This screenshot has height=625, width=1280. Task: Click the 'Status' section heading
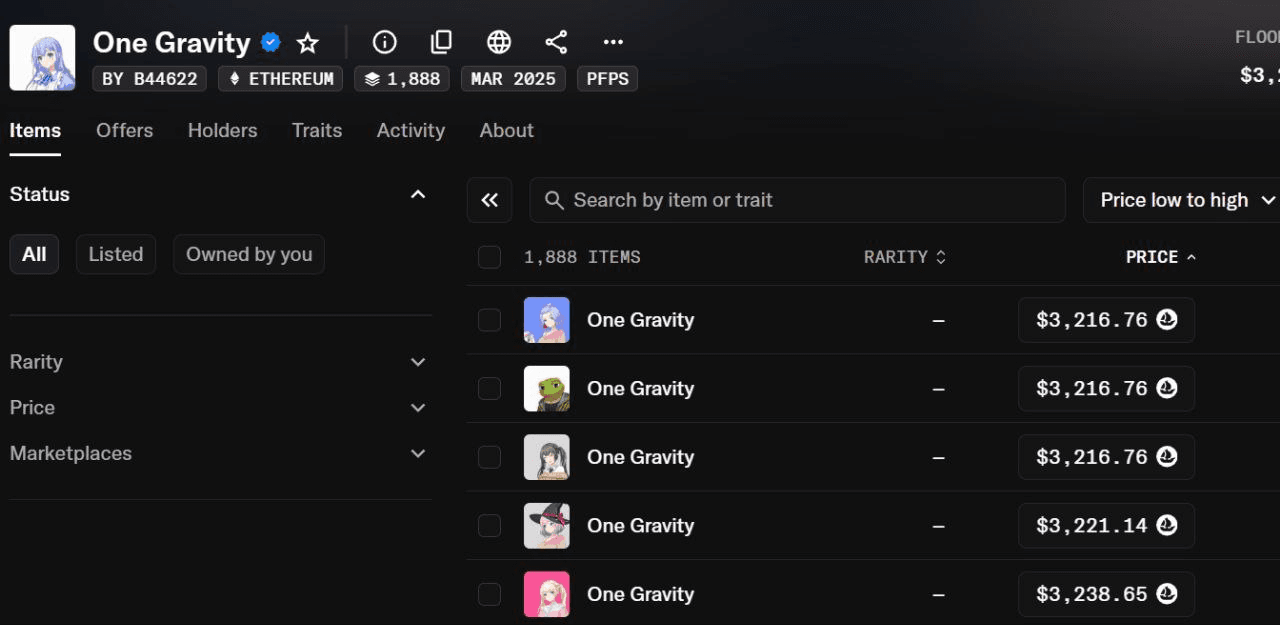click(40, 194)
